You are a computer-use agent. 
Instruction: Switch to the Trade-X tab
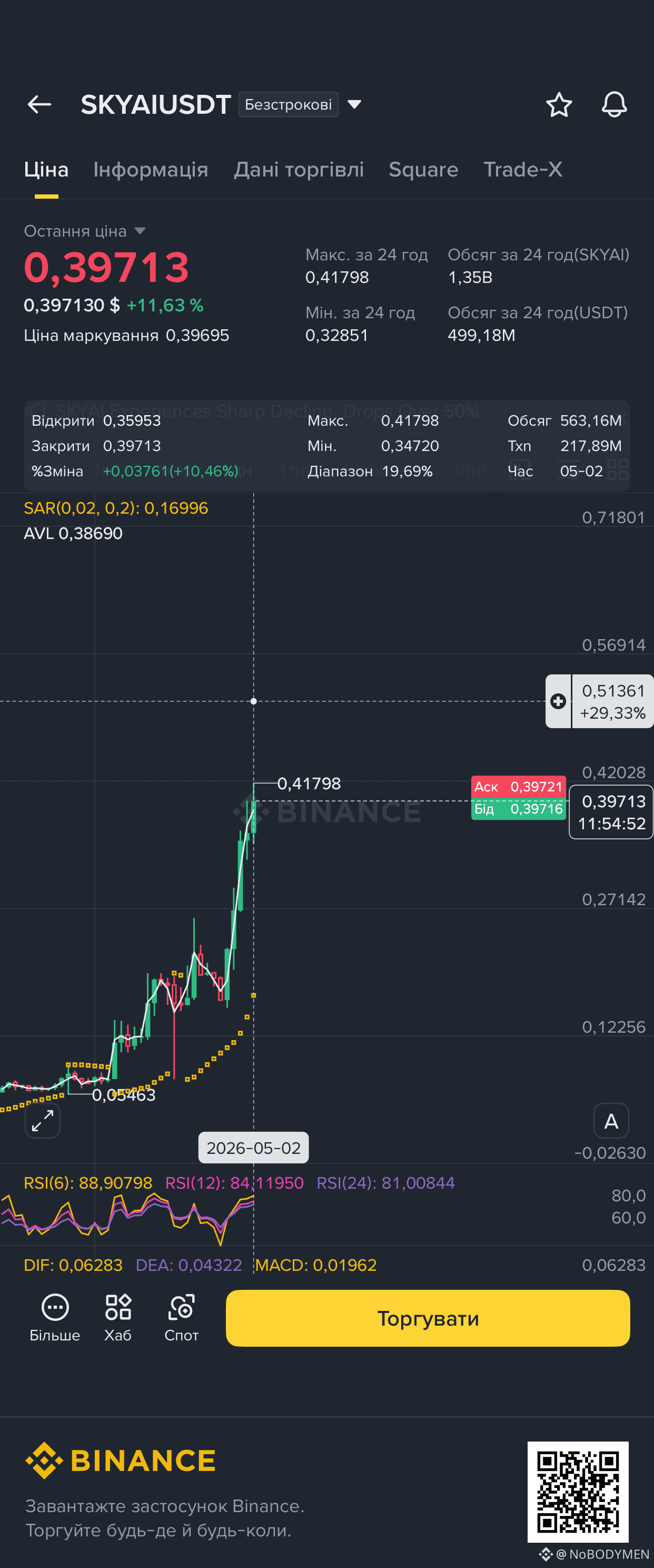[x=522, y=170]
